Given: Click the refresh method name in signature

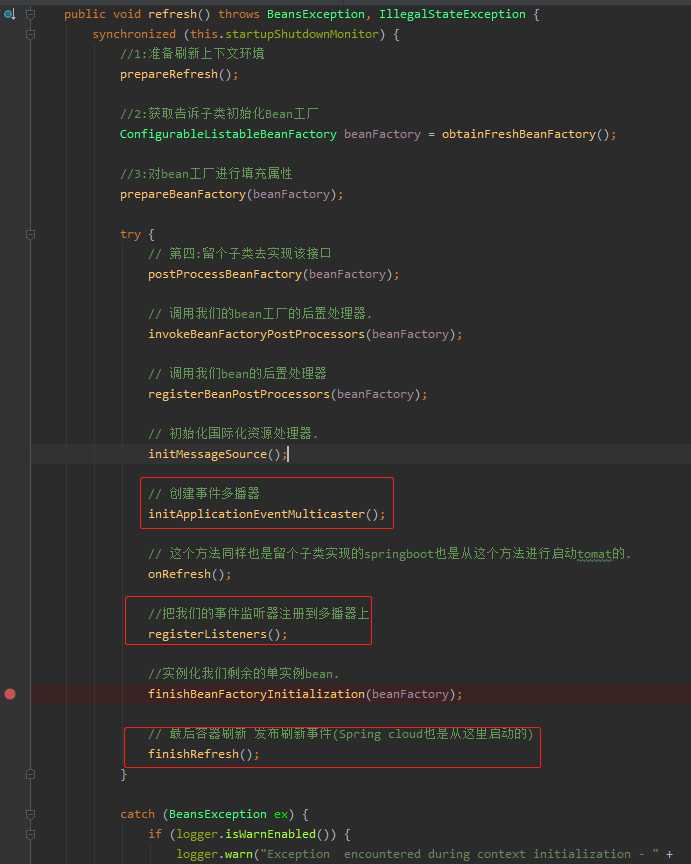Looking at the screenshot, I should pos(172,14).
